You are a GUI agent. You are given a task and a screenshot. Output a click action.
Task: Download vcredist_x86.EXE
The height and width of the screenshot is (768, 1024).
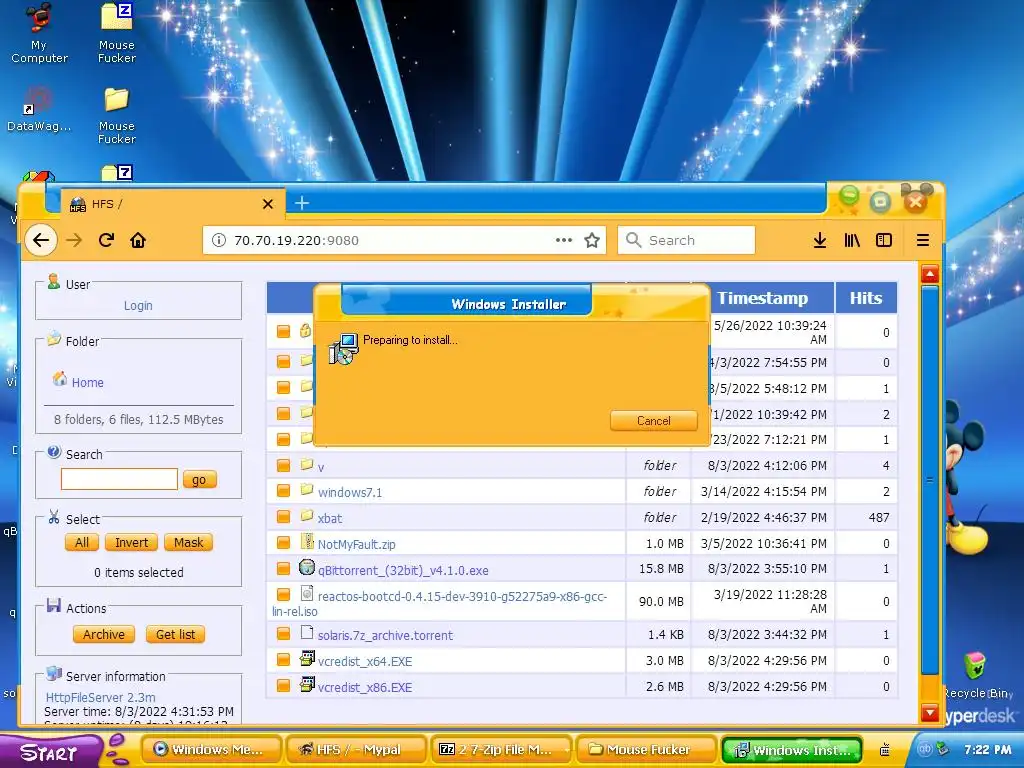[x=365, y=688]
